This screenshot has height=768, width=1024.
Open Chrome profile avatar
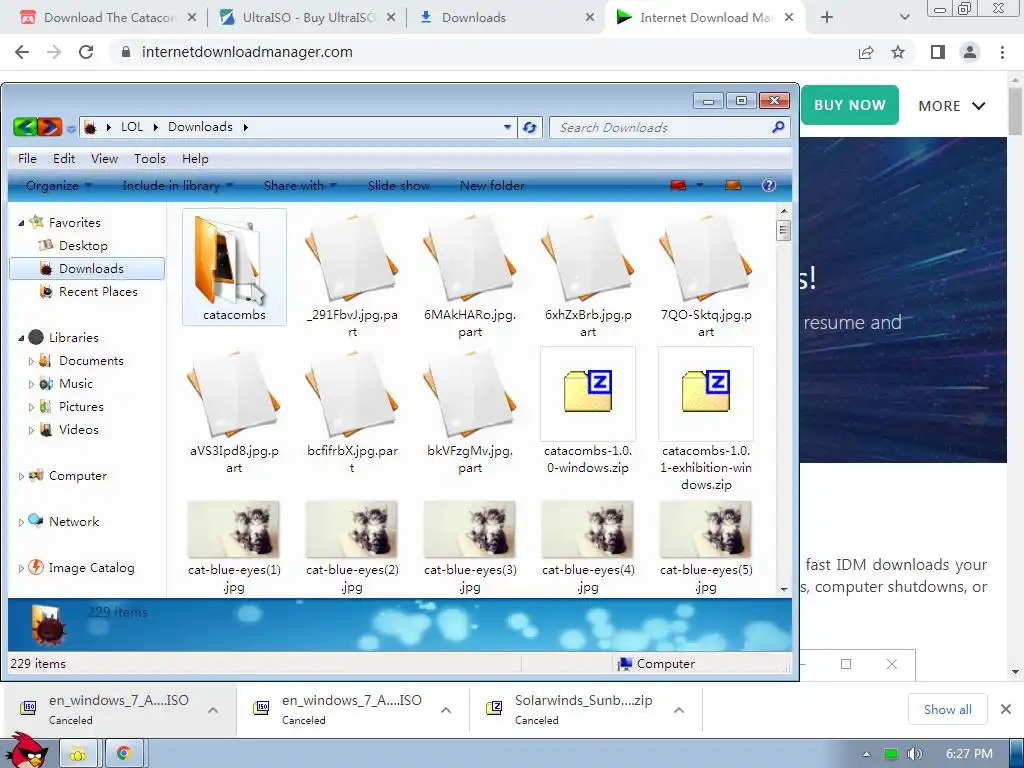click(x=970, y=52)
